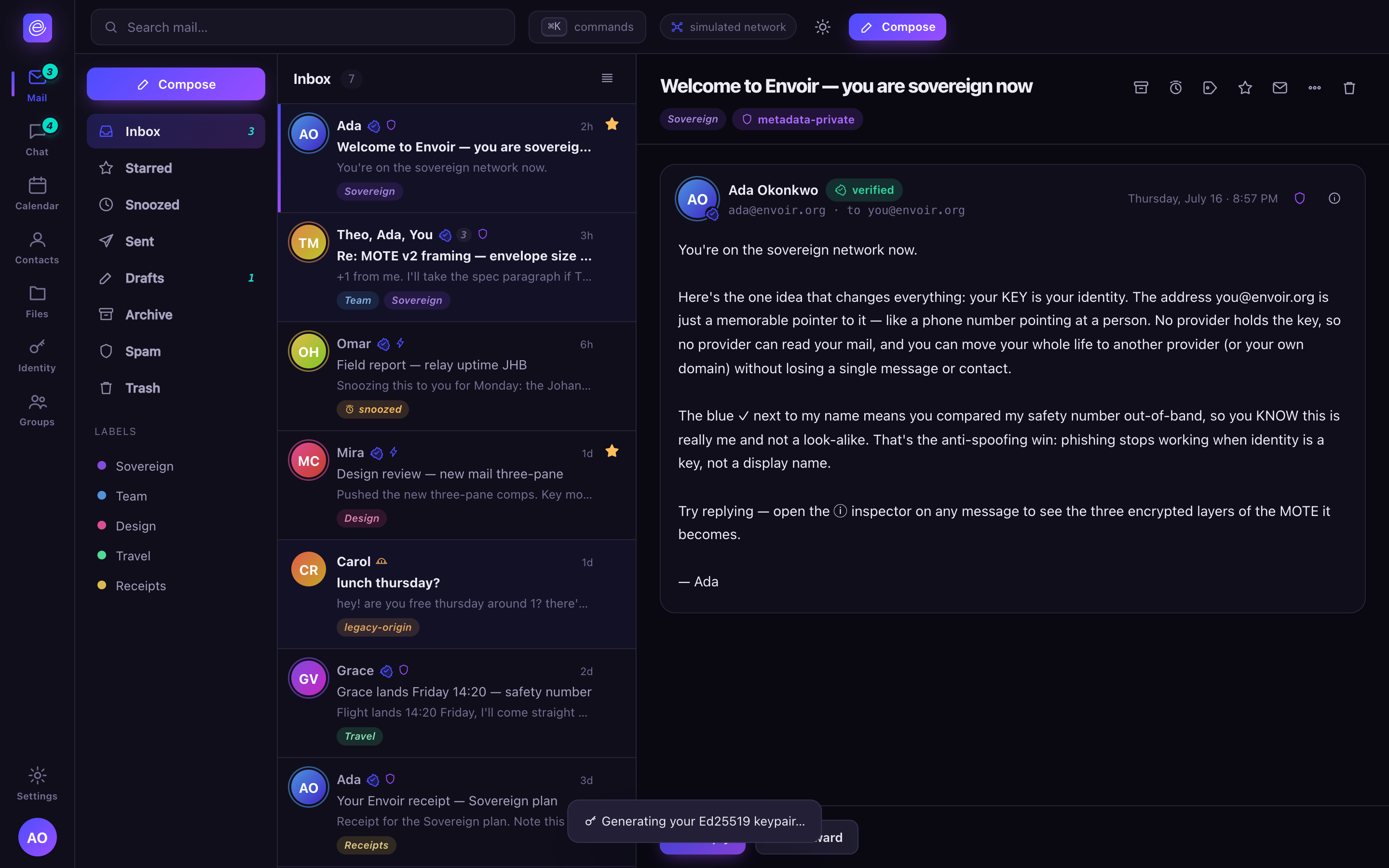
Task: Open the Identity key section in sidebar
Action: click(x=37, y=356)
